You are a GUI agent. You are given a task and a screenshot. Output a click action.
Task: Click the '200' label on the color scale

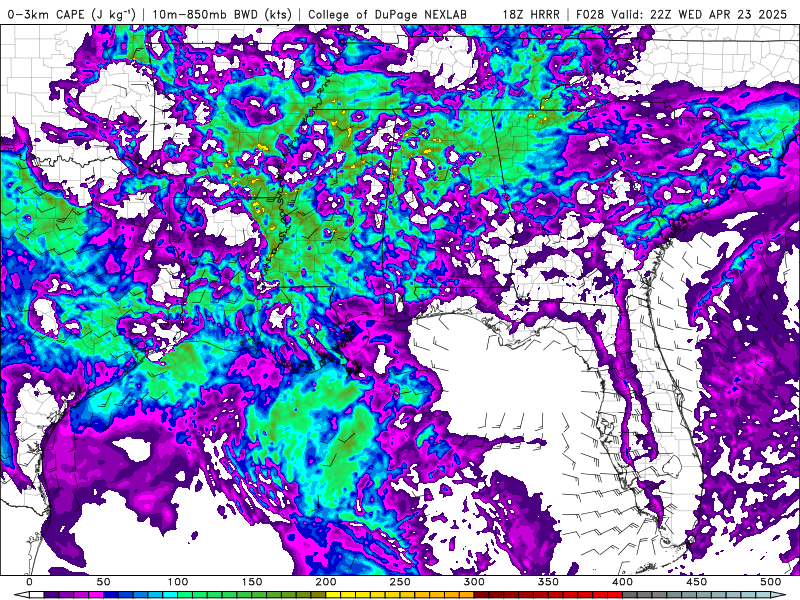coord(326,582)
